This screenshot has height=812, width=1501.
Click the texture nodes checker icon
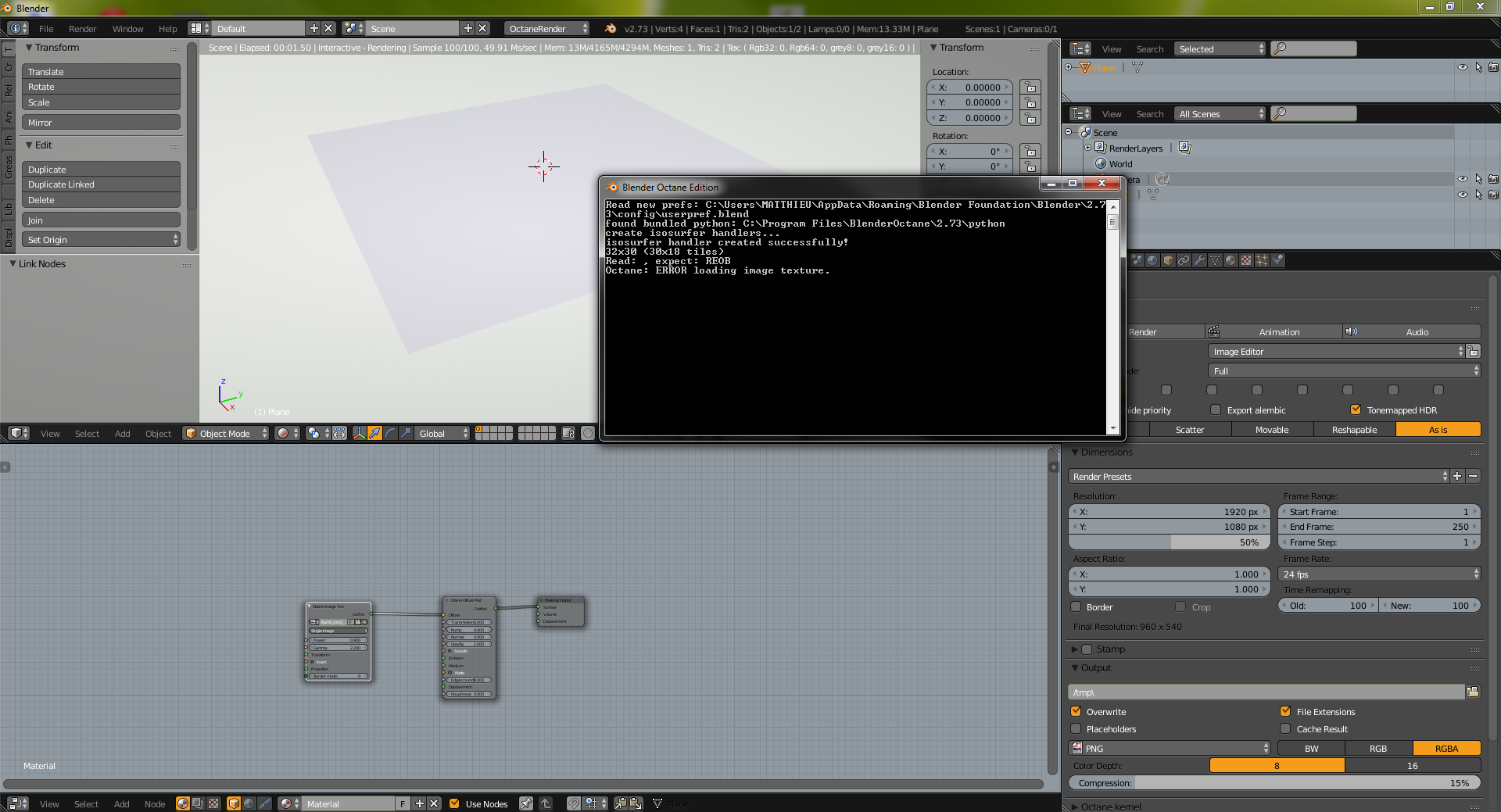pyautogui.click(x=213, y=803)
